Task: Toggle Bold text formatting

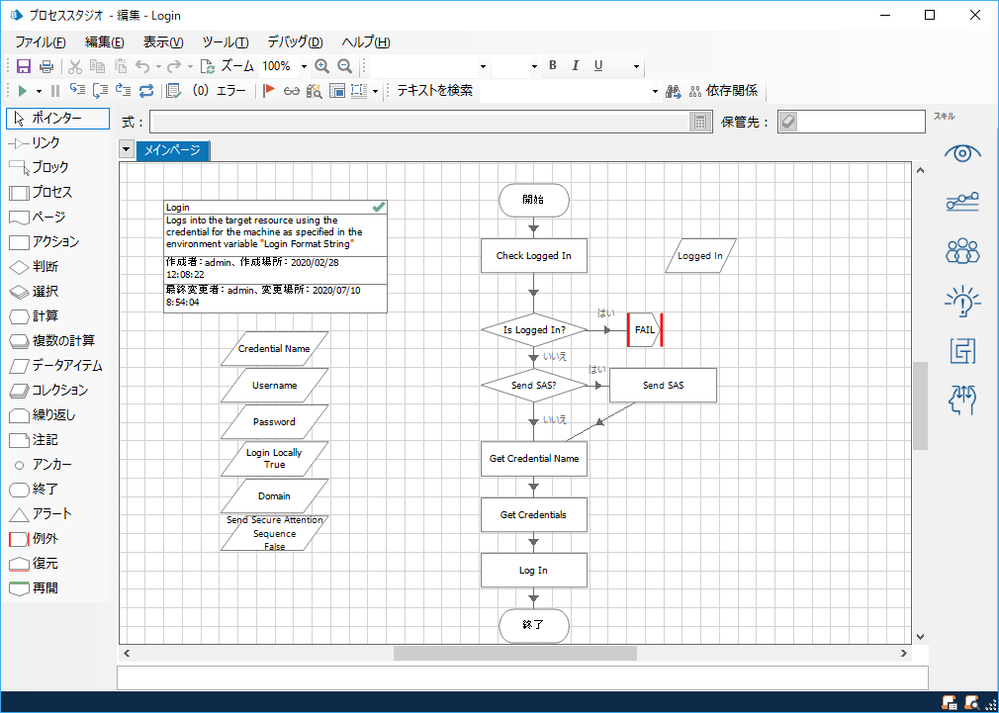Action: point(552,66)
